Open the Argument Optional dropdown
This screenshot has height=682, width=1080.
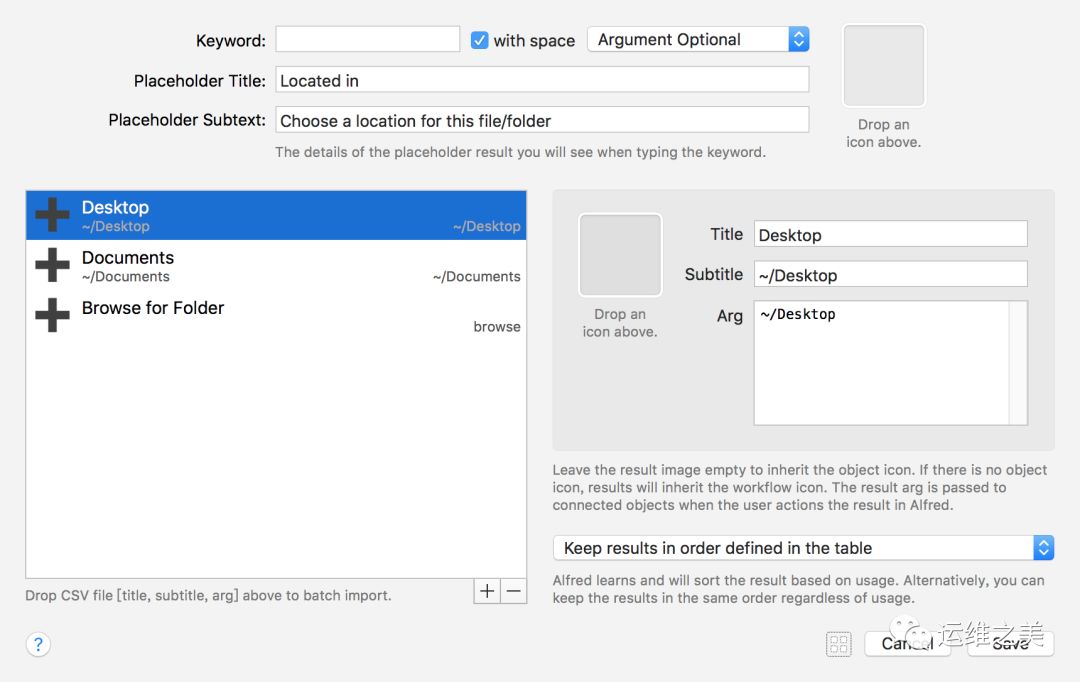(698, 39)
